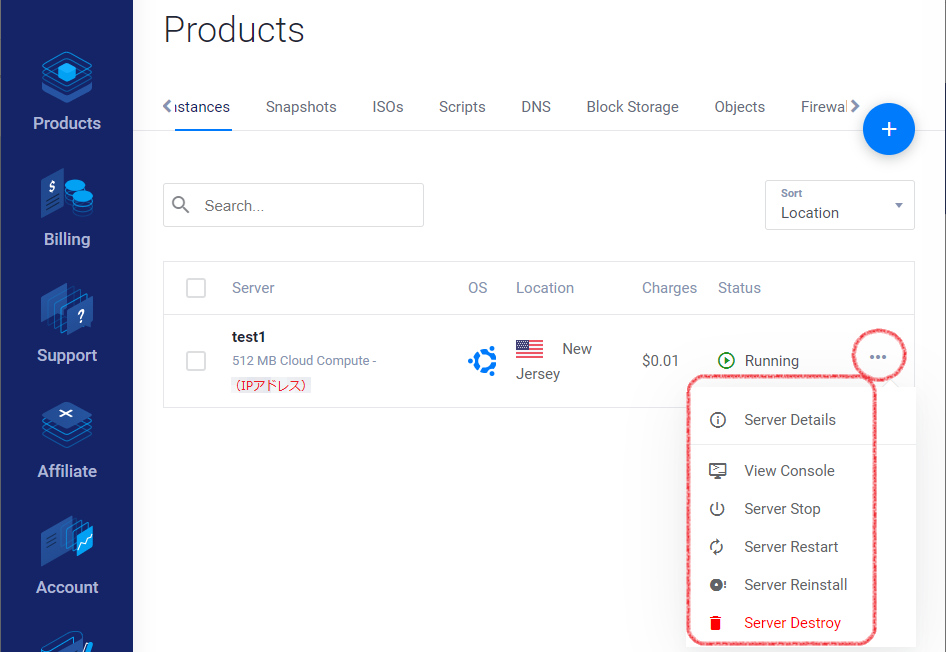Open the Support sidebar icon

coord(66,309)
